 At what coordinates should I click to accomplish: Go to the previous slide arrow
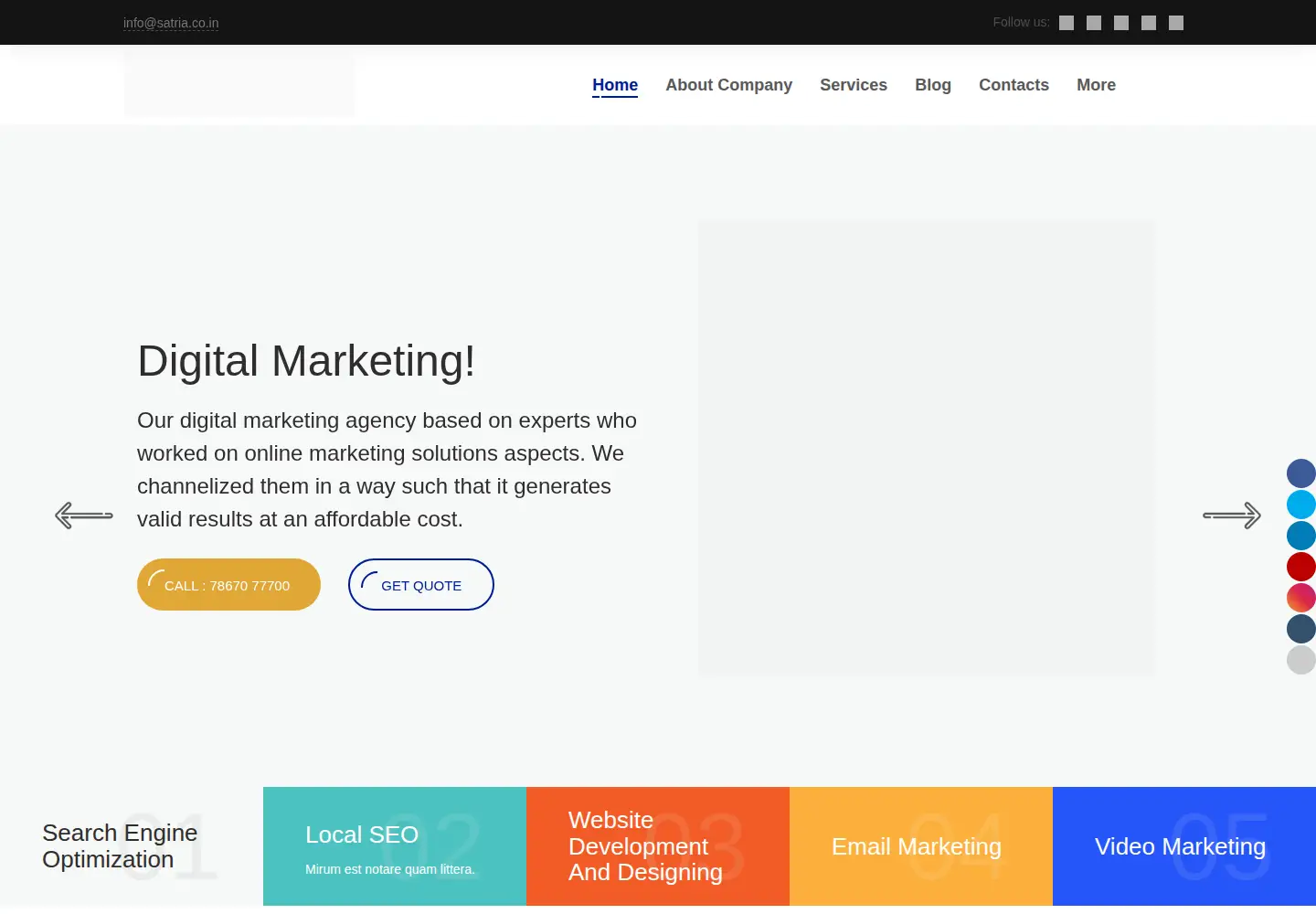tap(84, 515)
